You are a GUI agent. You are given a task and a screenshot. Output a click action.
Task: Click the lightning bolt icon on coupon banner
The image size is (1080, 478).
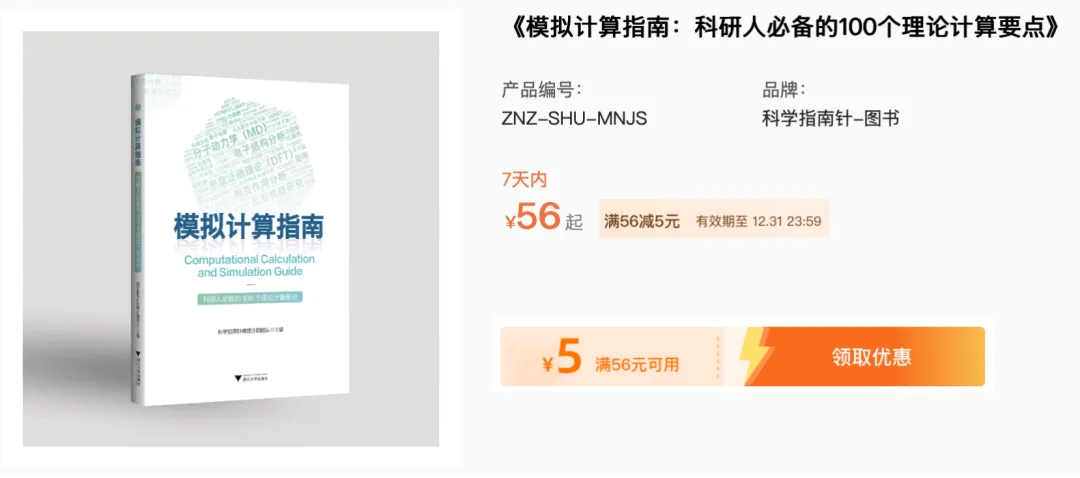(755, 356)
